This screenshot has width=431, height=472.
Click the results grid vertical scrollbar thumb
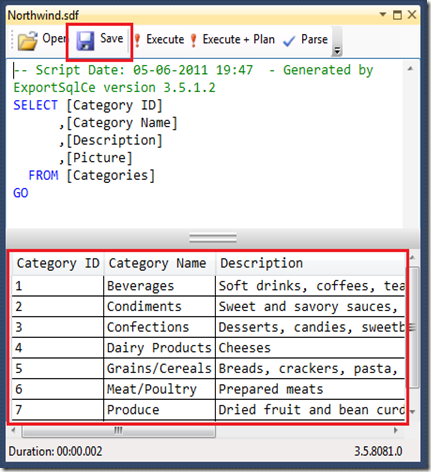pyautogui.click(x=413, y=327)
